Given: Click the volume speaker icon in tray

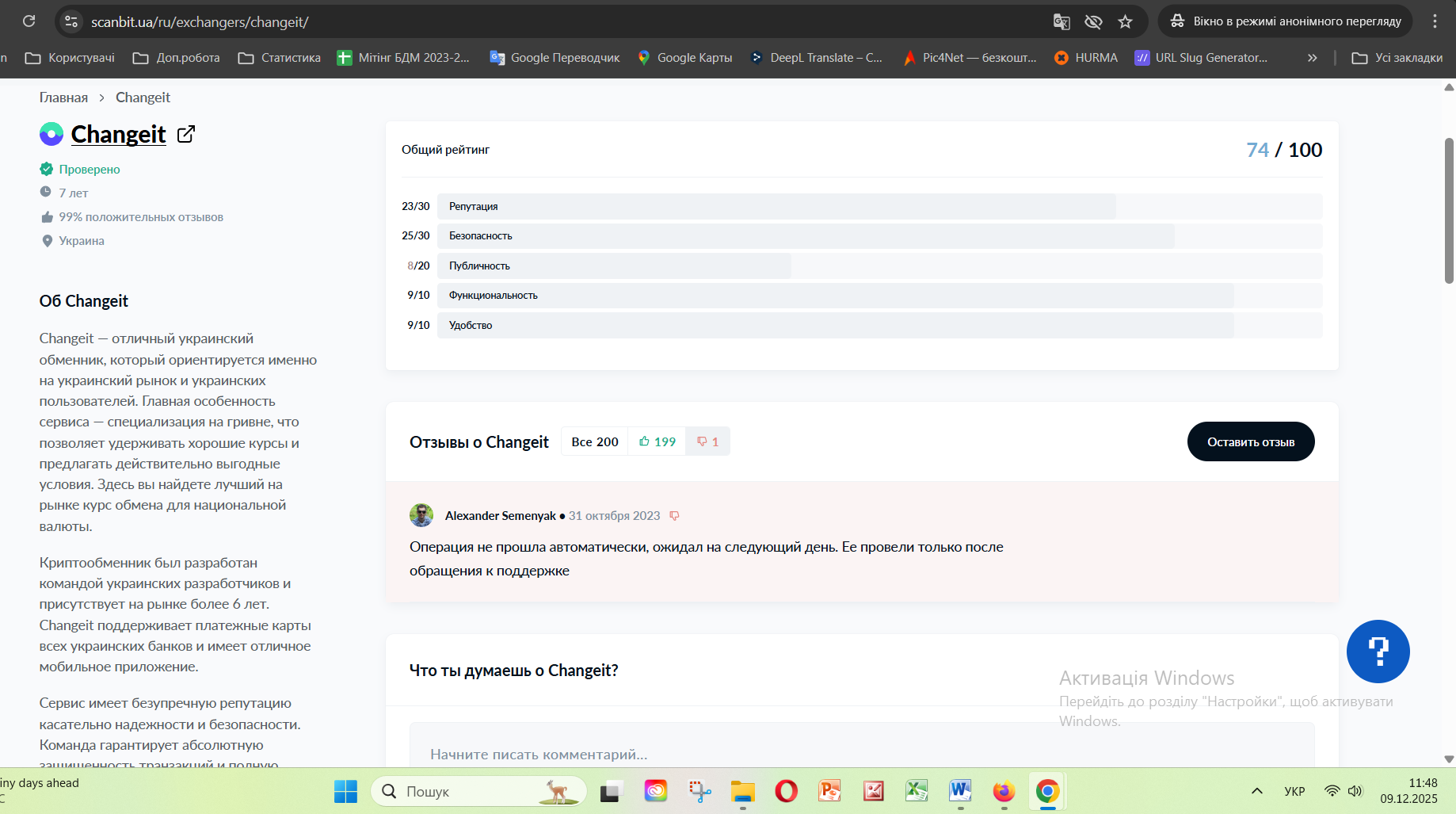Looking at the screenshot, I should [x=1355, y=791].
